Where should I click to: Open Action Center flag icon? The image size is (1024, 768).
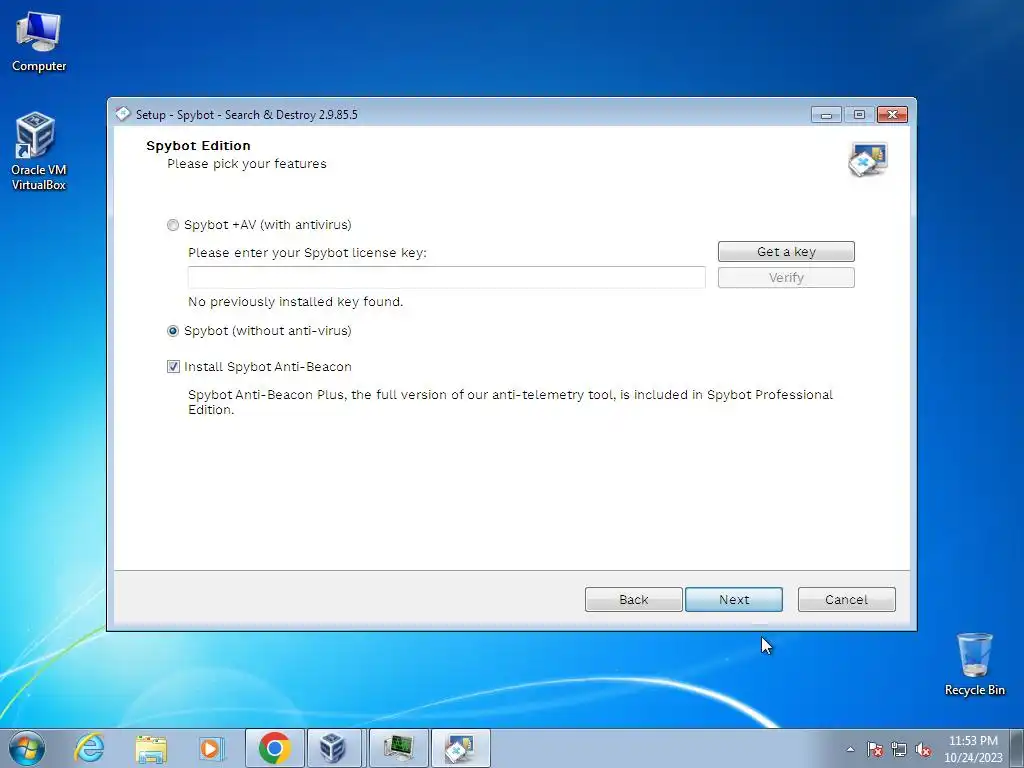[875, 749]
